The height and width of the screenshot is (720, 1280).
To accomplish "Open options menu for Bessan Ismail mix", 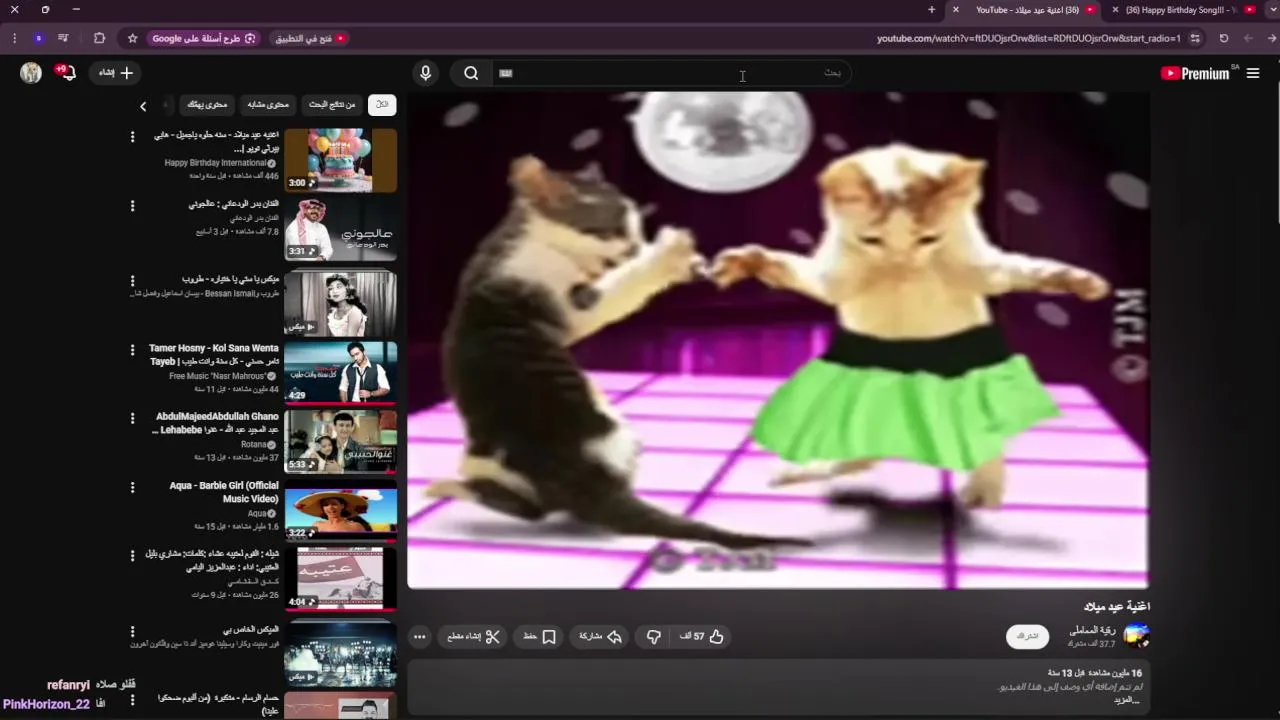I will [132, 281].
